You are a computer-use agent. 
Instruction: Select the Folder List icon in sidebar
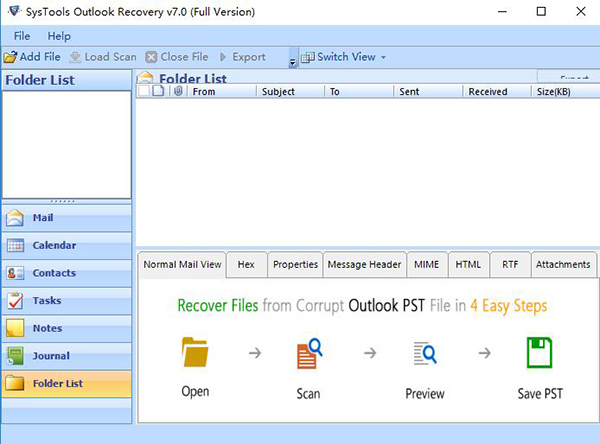pyautogui.click(x=15, y=383)
